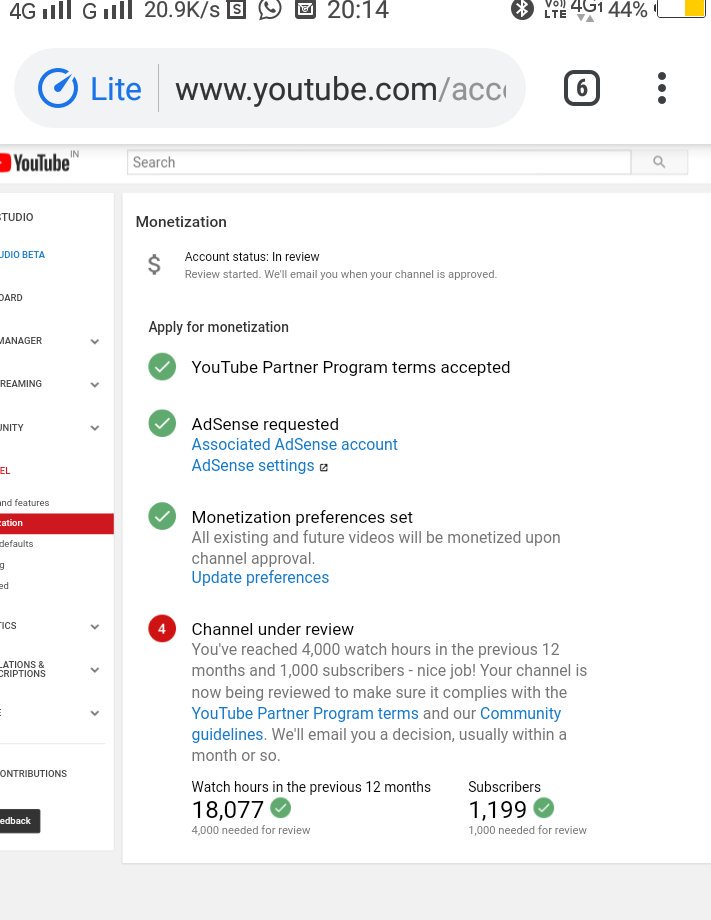711x920 pixels.
Task: Click the green check next to 1,199
Action: pos(544,808)
